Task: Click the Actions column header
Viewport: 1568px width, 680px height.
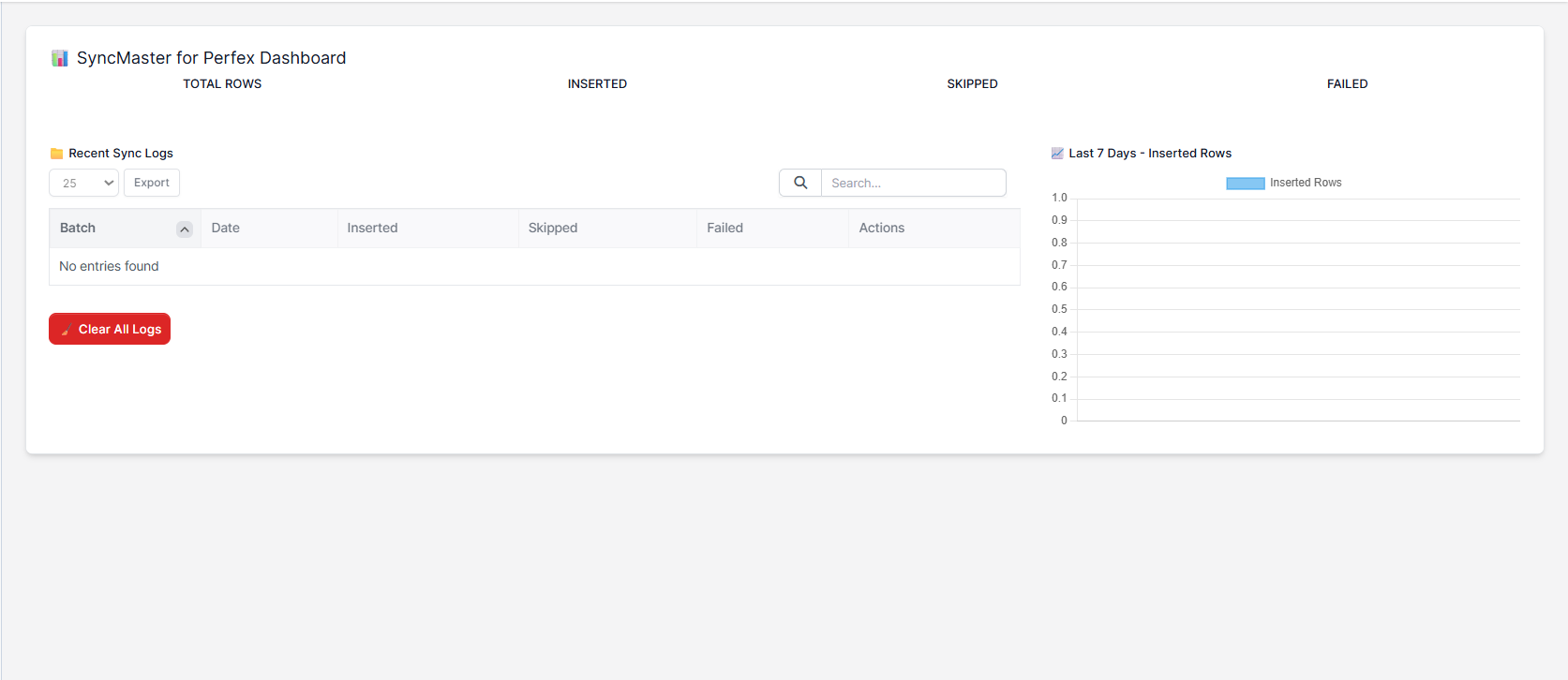Action: pos(882,228)
